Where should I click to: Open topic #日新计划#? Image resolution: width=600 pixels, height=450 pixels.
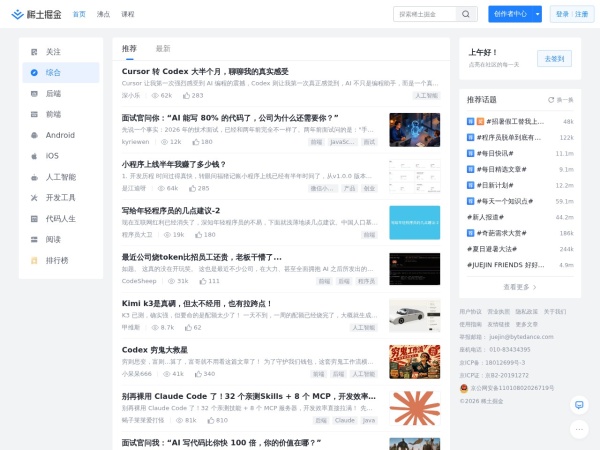(x=495, y=185)
